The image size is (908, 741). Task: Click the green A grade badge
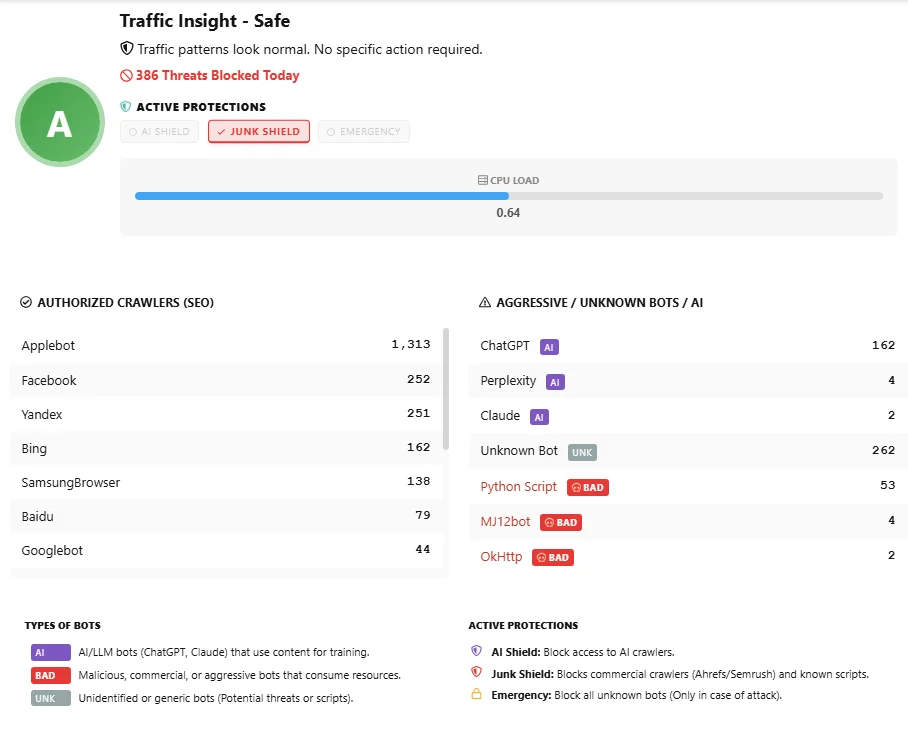[60, 123]
